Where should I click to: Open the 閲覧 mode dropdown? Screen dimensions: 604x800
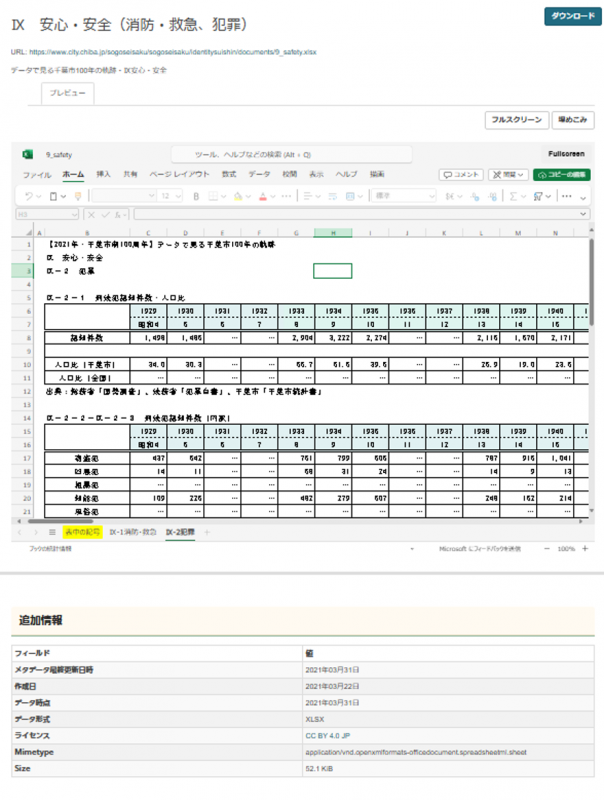pyautogui.click(x=508, y=174)
